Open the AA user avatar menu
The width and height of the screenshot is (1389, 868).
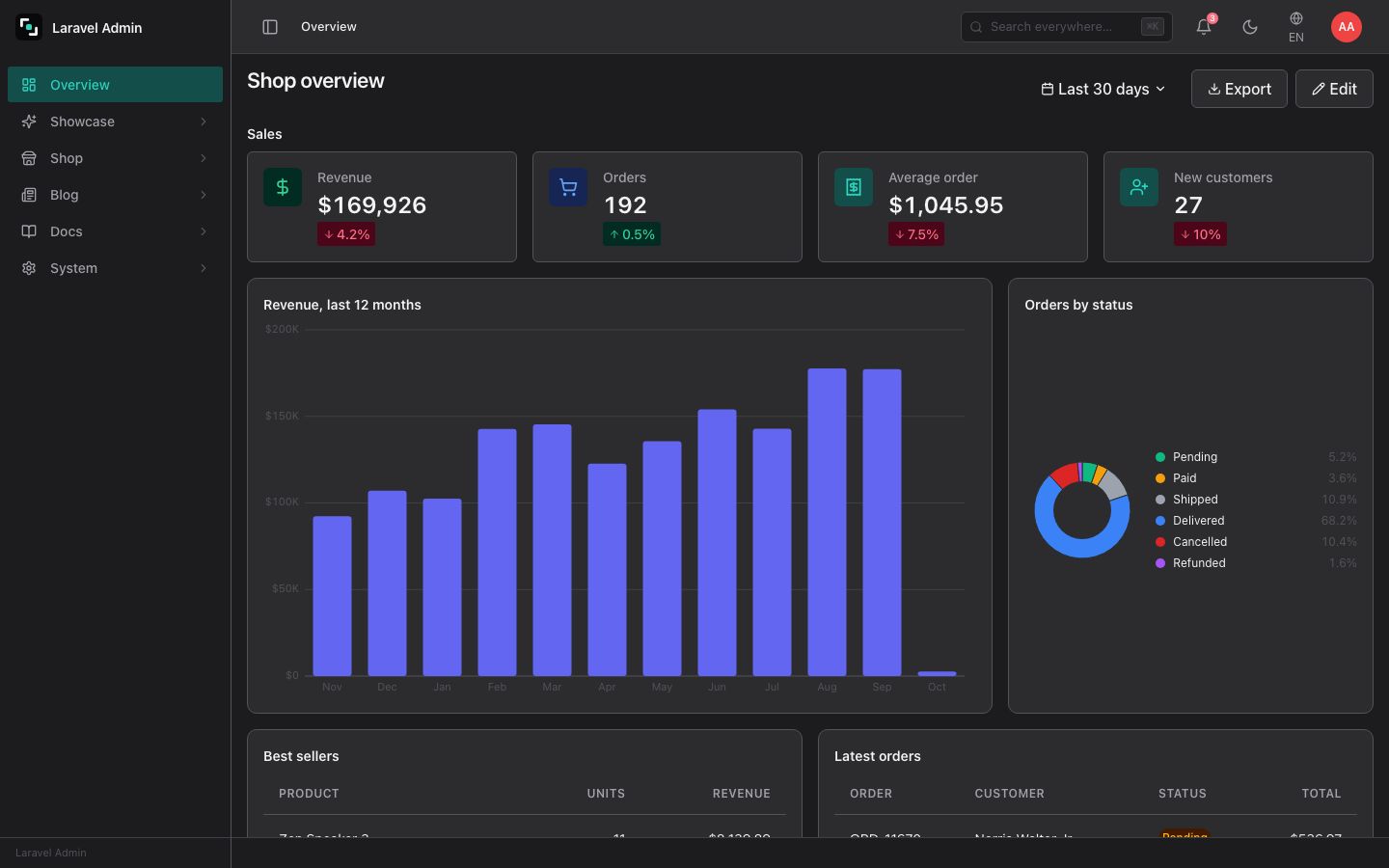coord(1347,27)
